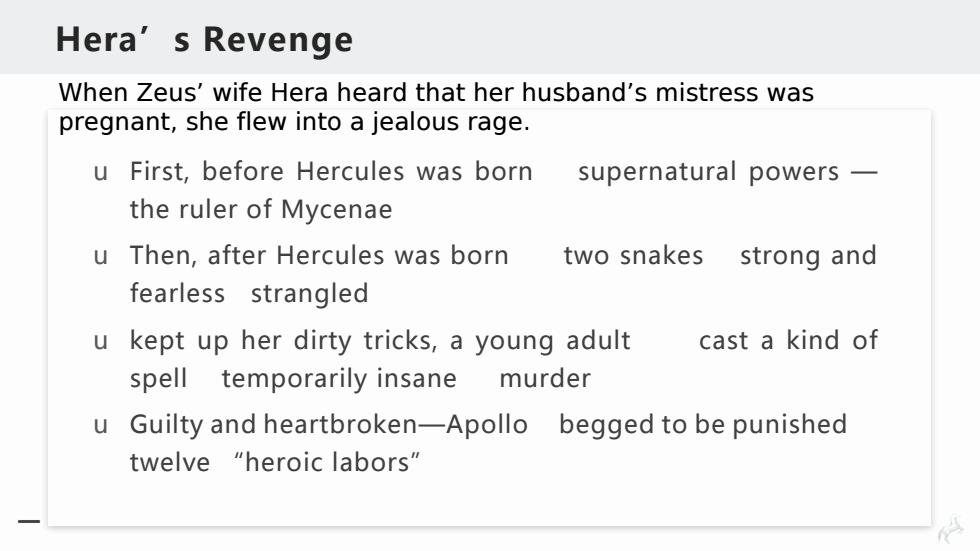
Task: Click the bullet before 'First, before Hercules'
Action: 101,172
